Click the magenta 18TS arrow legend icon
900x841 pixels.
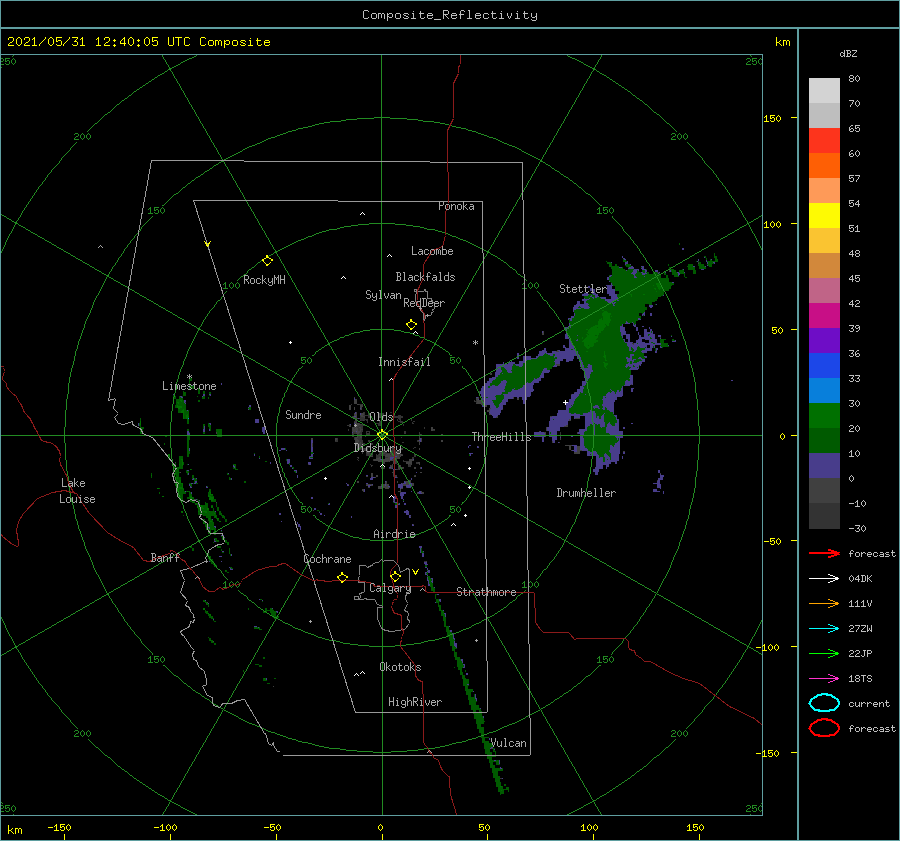coord(824,679)
